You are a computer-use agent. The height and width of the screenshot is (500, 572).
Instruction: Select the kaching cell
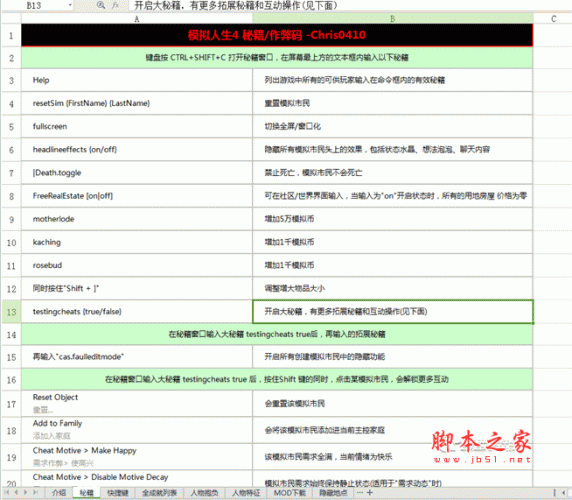(137, 242)
